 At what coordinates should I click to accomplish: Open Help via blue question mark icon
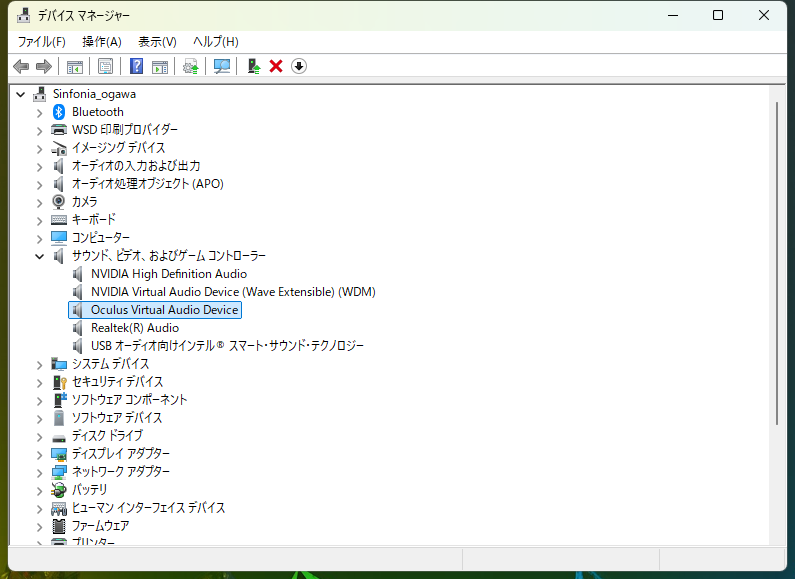click(x=137, y=66)
